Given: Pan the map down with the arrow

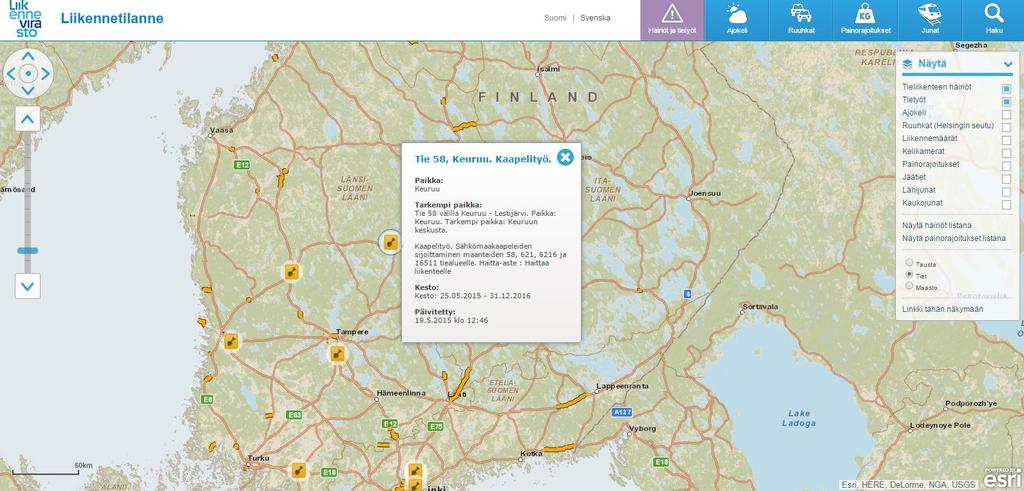Looking at the screenshot, I should (27, 90).
